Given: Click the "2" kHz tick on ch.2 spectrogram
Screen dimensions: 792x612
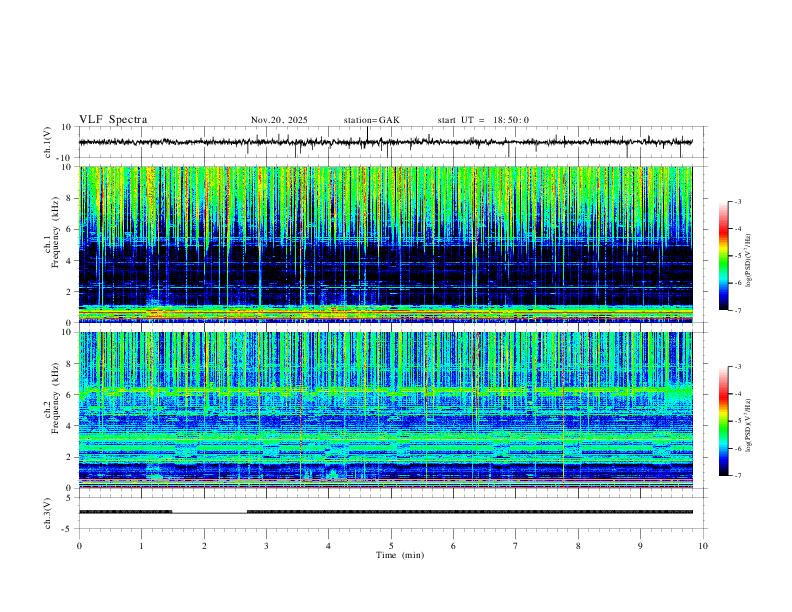Looking at the screenshot, I should [x=69, y=457].
